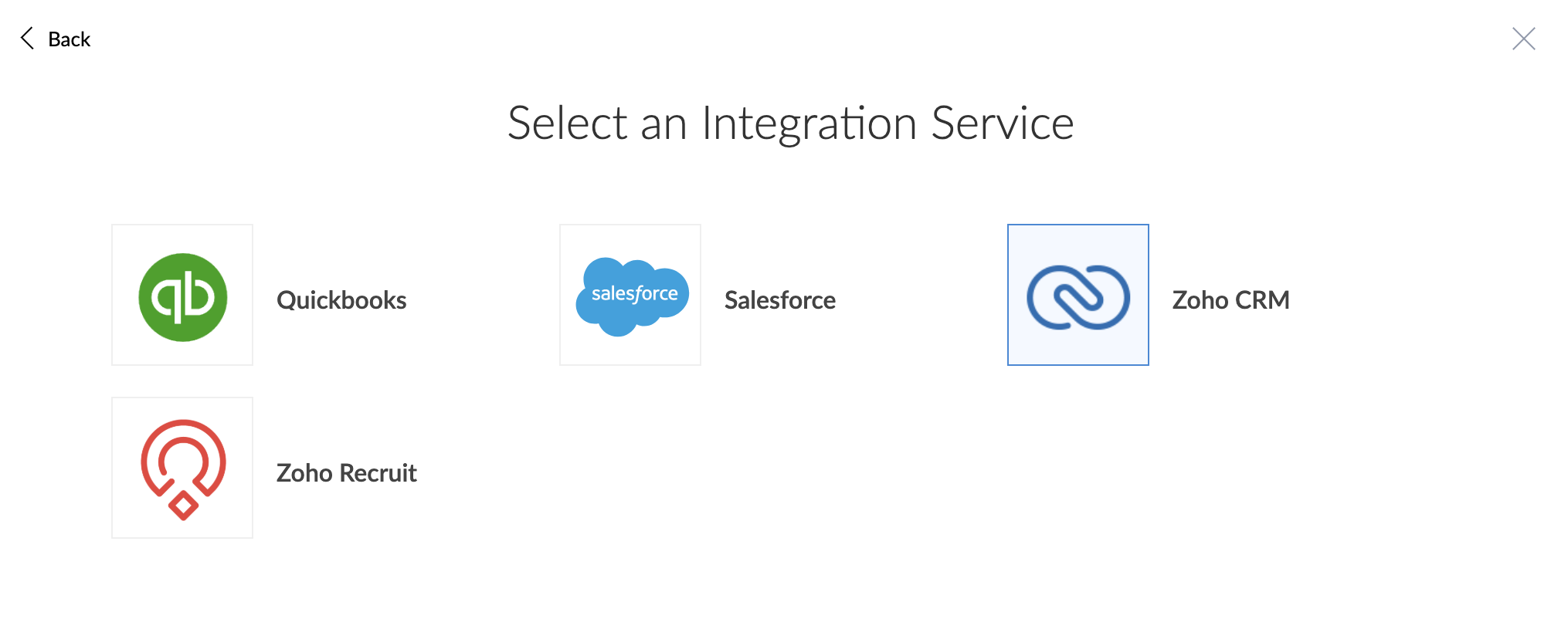Click the word 'Recruit' in bottom label
Image resolution: width=1568 pixels, height=636 pixels.
pyautogui.click(x=378, y=472)
